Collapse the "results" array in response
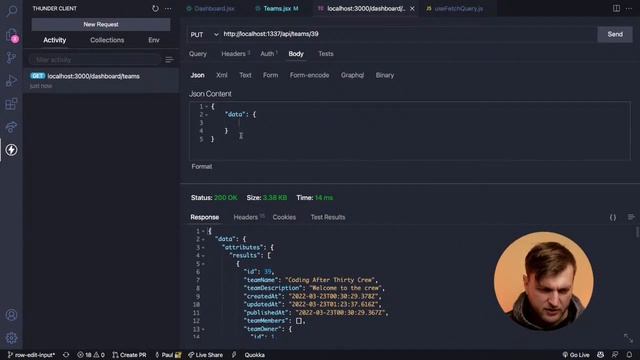This screenshot has height=360, width=640. [203, 256]
